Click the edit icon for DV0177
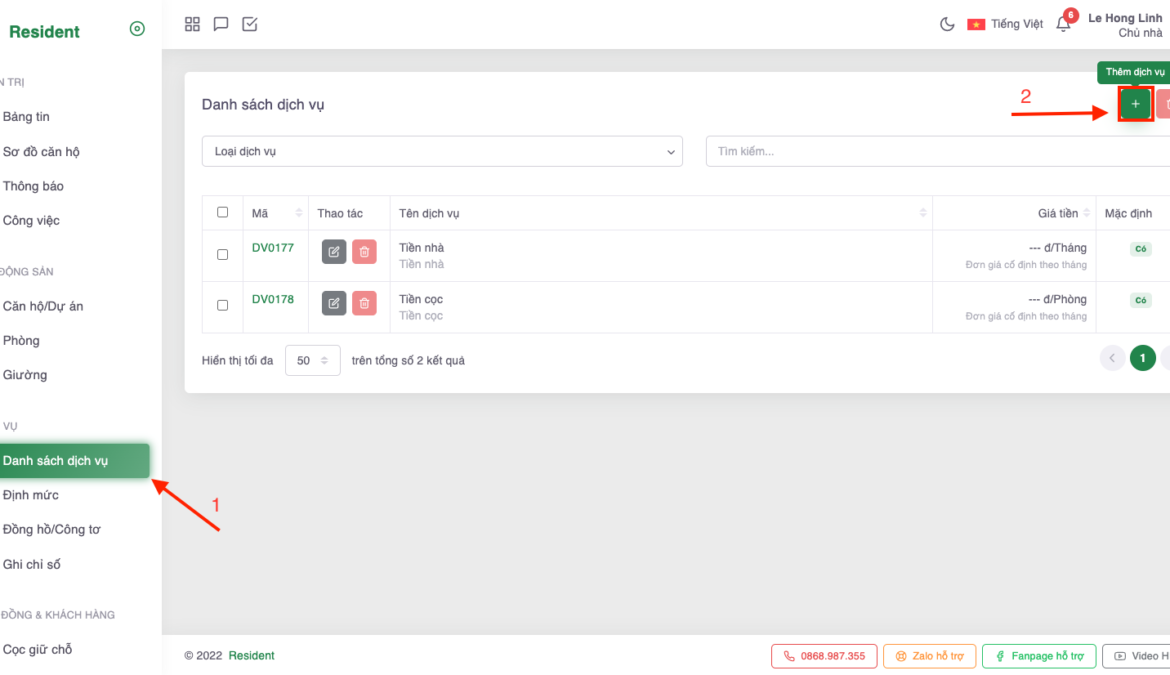1170x675 pixels. [x=334, y=252]
